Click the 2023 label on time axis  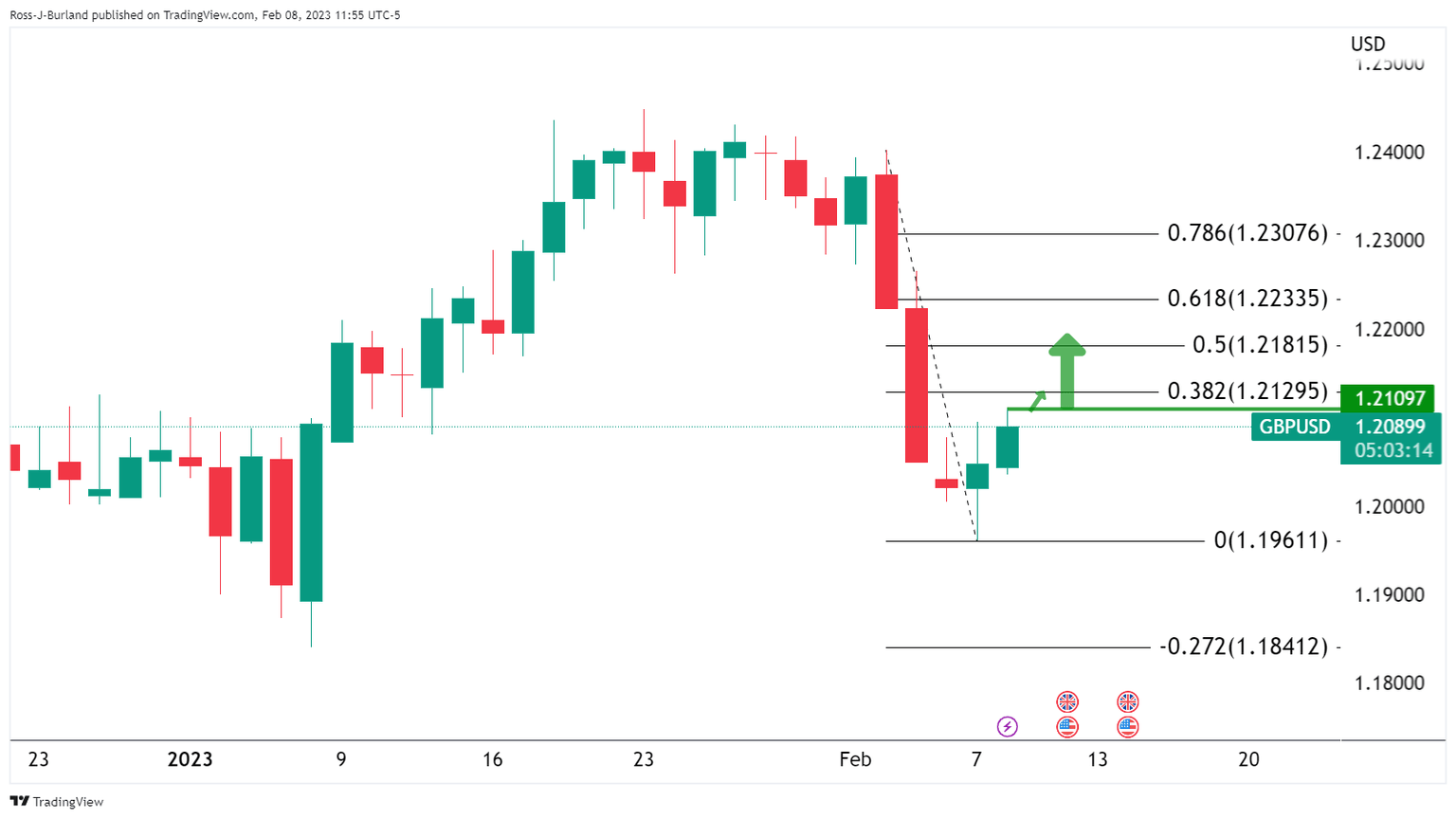190,759
